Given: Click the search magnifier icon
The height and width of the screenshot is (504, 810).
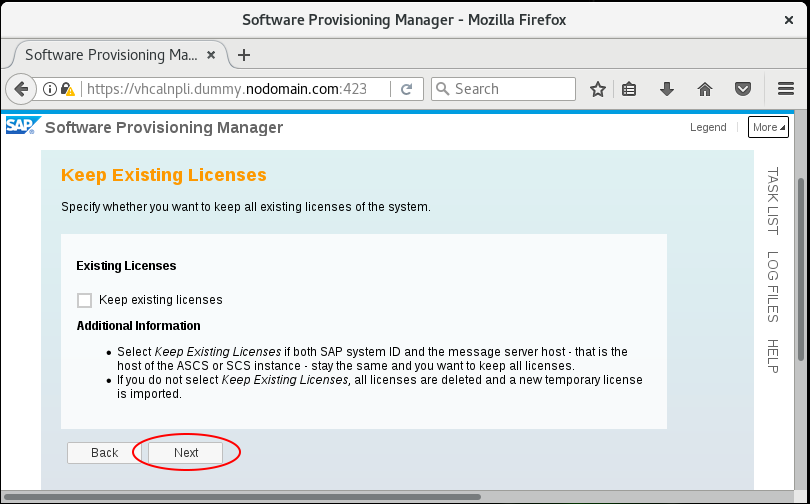Looking at the screenshot, I should [x=443, y=89].
